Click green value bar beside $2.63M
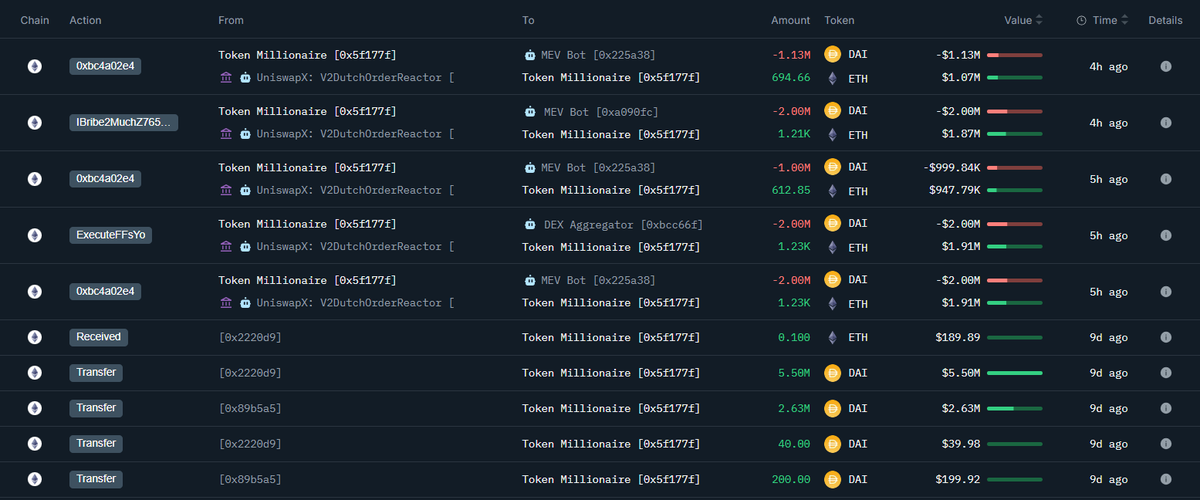This screenshot has width=1200, height=500. 1014,408
